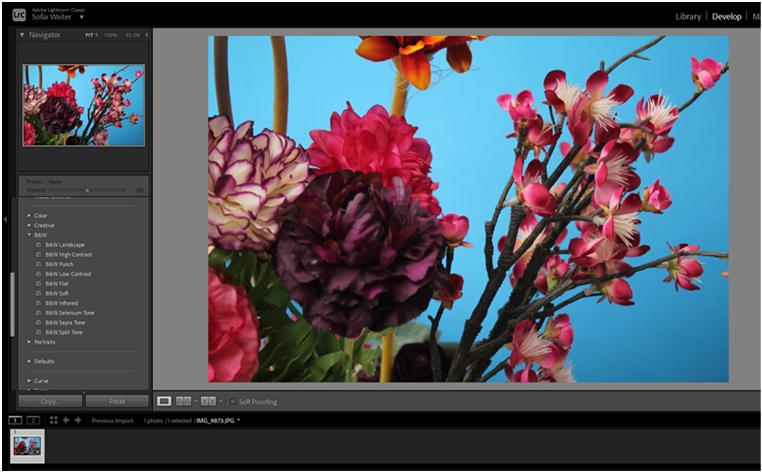Click the Lrc Lightroom Classic logo

[x=19, y=15]
